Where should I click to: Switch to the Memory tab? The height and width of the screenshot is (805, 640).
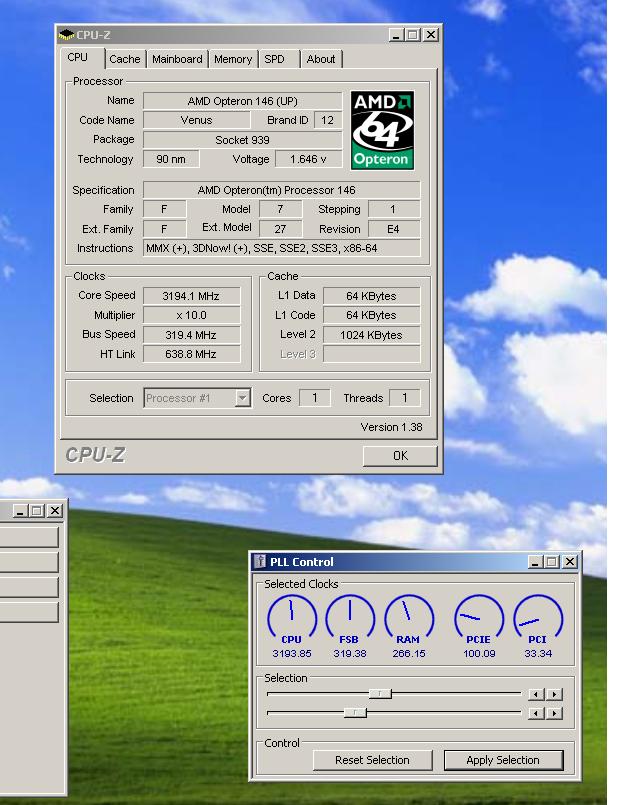(x=233, y=59)
